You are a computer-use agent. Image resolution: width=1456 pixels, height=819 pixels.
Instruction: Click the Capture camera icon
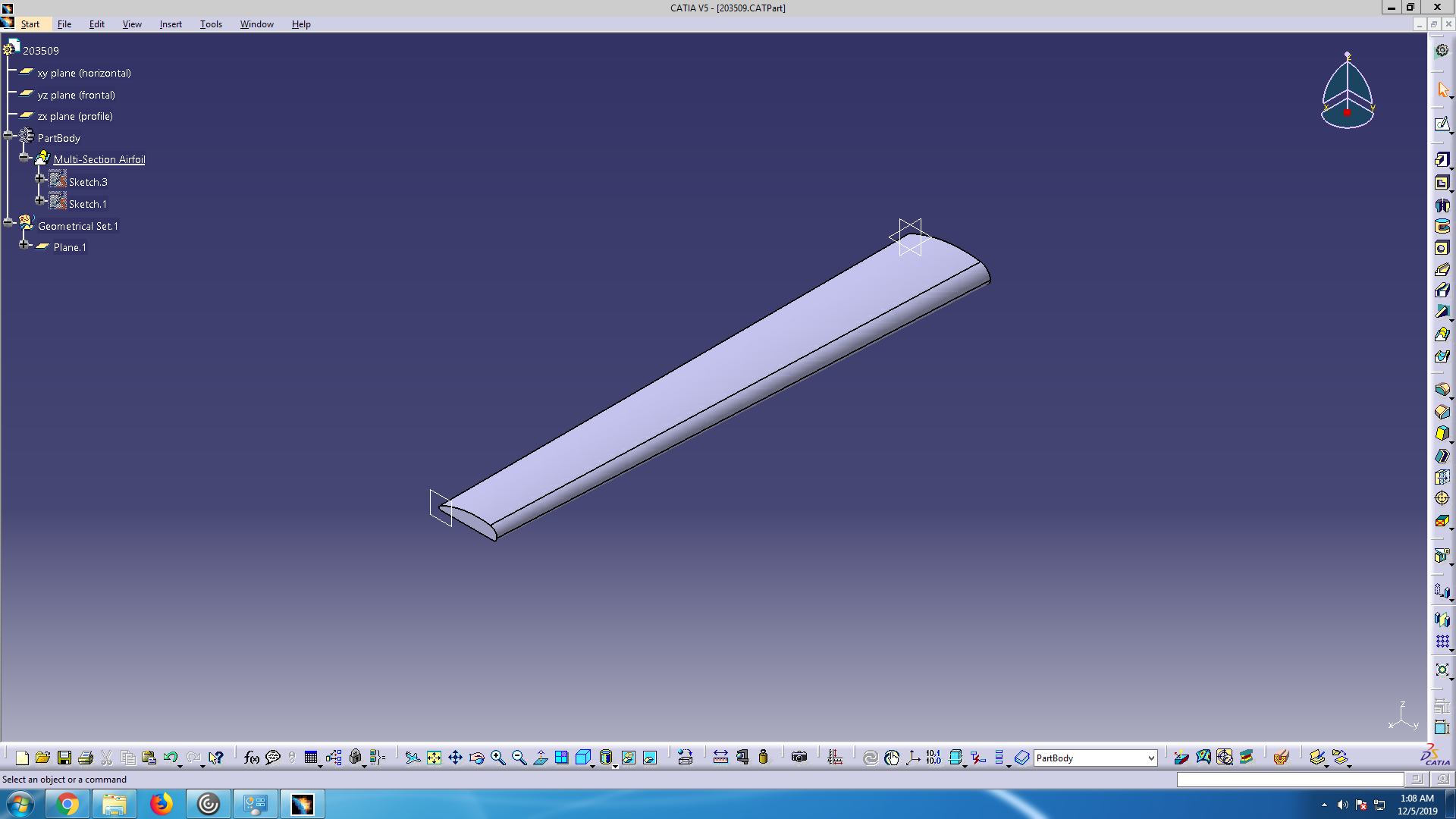pyautogui.click(x=799, y=758)
